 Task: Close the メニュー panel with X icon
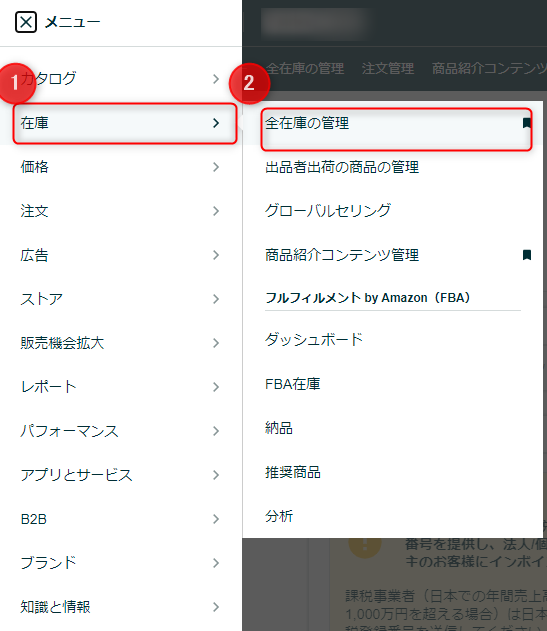pyautogui.click(x=26, y=22)
